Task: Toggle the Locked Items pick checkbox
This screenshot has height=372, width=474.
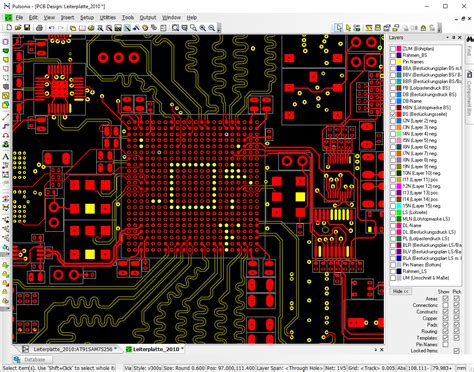Action: point(457,351)
